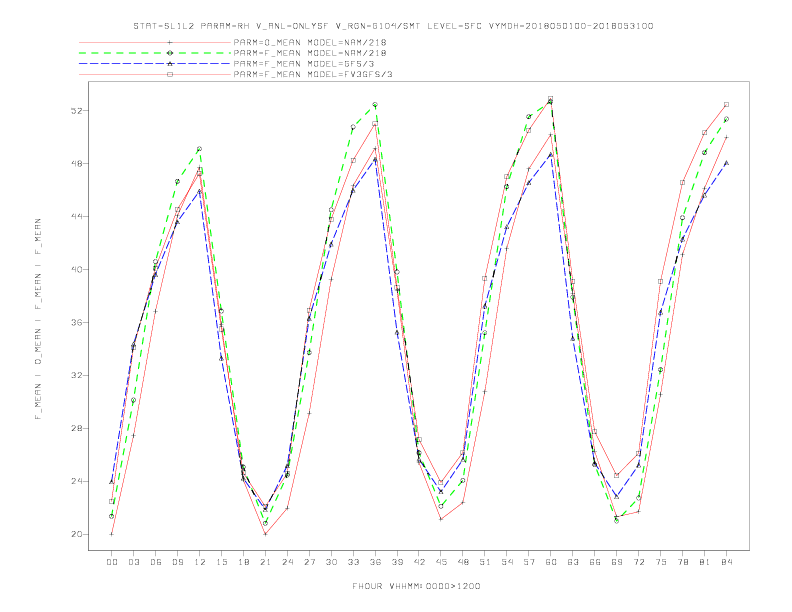Click the plus marker in the O_MEAN legend line
This screenshot has height=612, width=792.
(170, 42)
